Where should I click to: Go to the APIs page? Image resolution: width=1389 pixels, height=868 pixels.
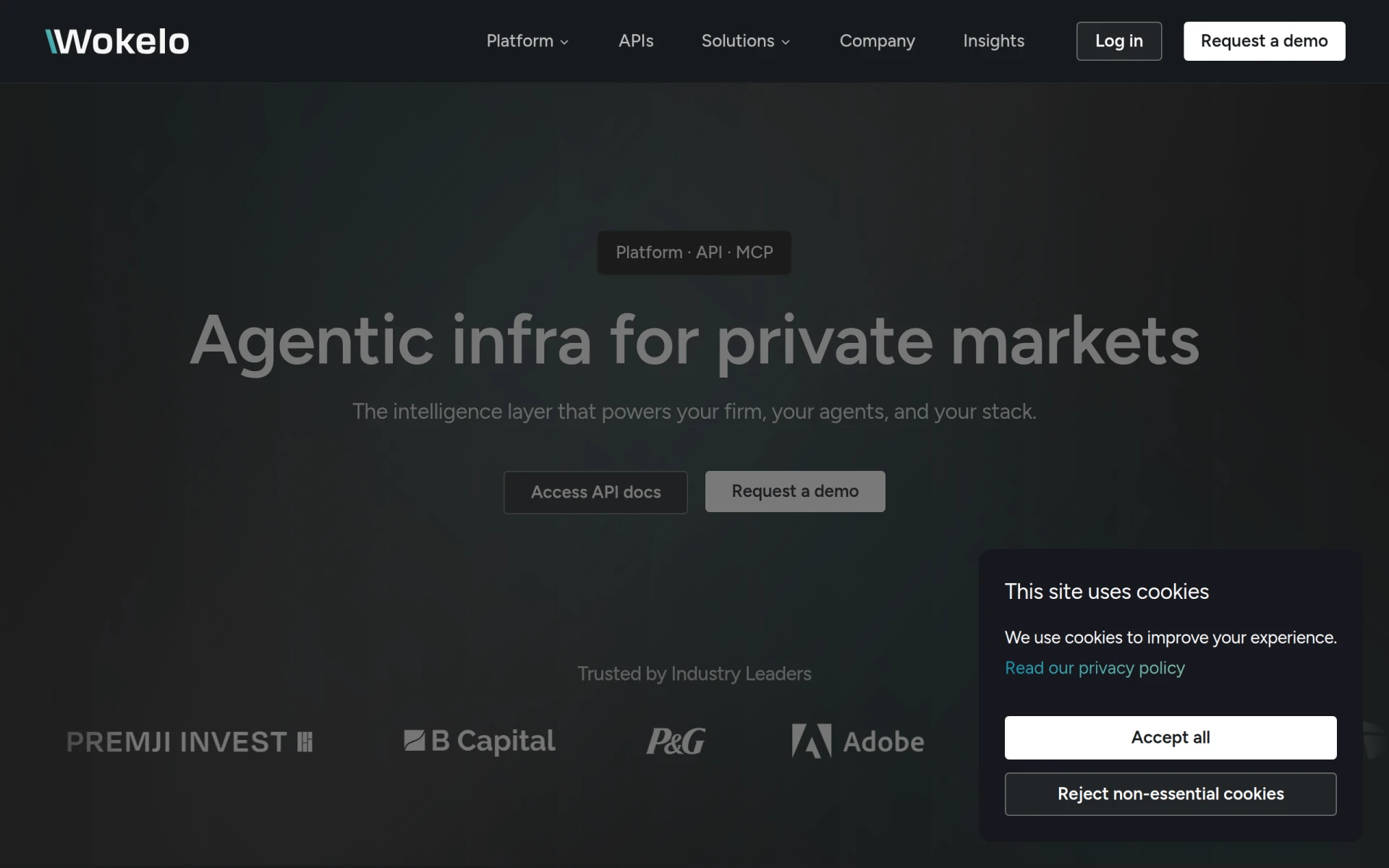[636, 41]
